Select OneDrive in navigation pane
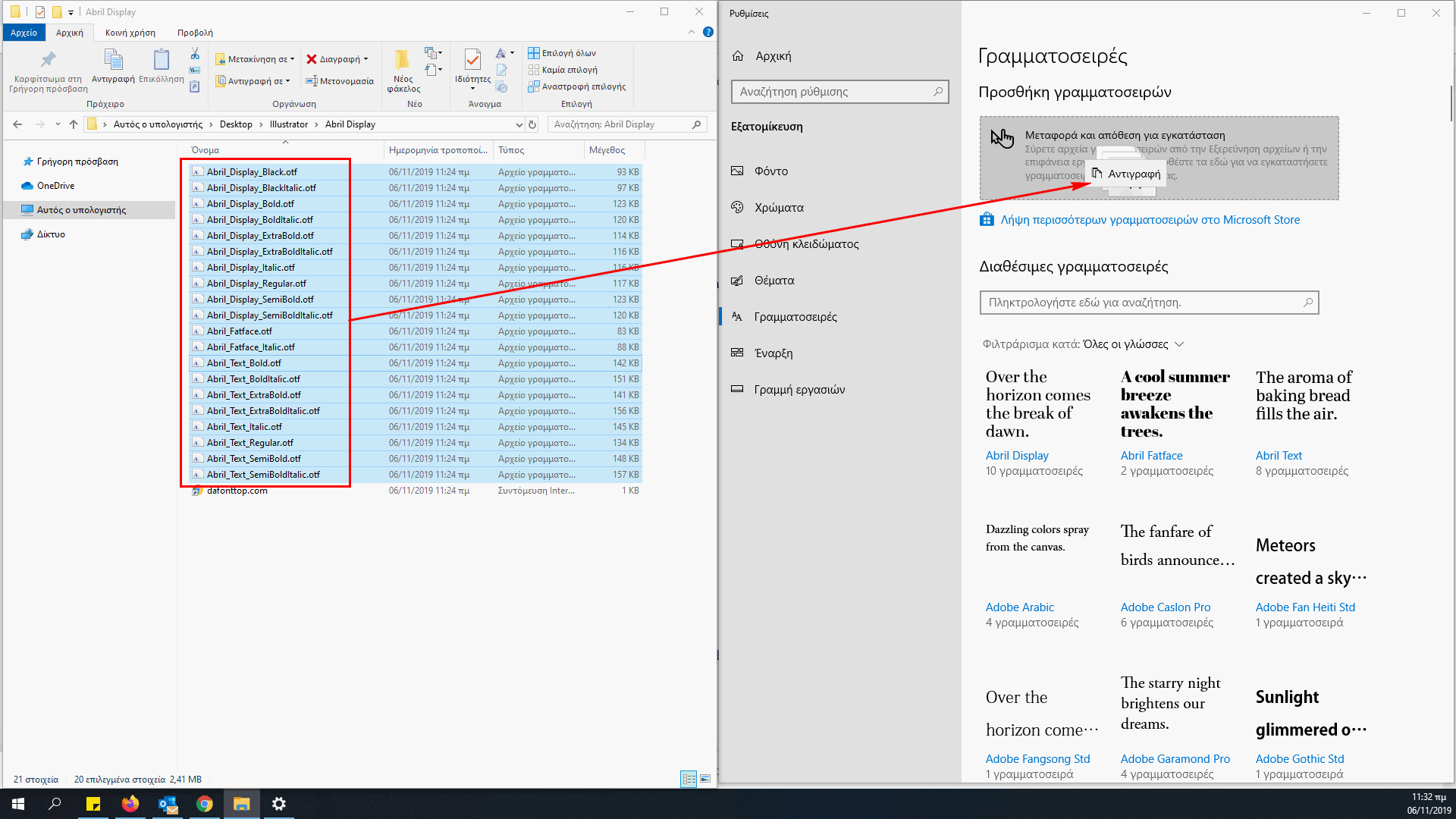The image size is (1456, 819). click(x=55, y=186)
